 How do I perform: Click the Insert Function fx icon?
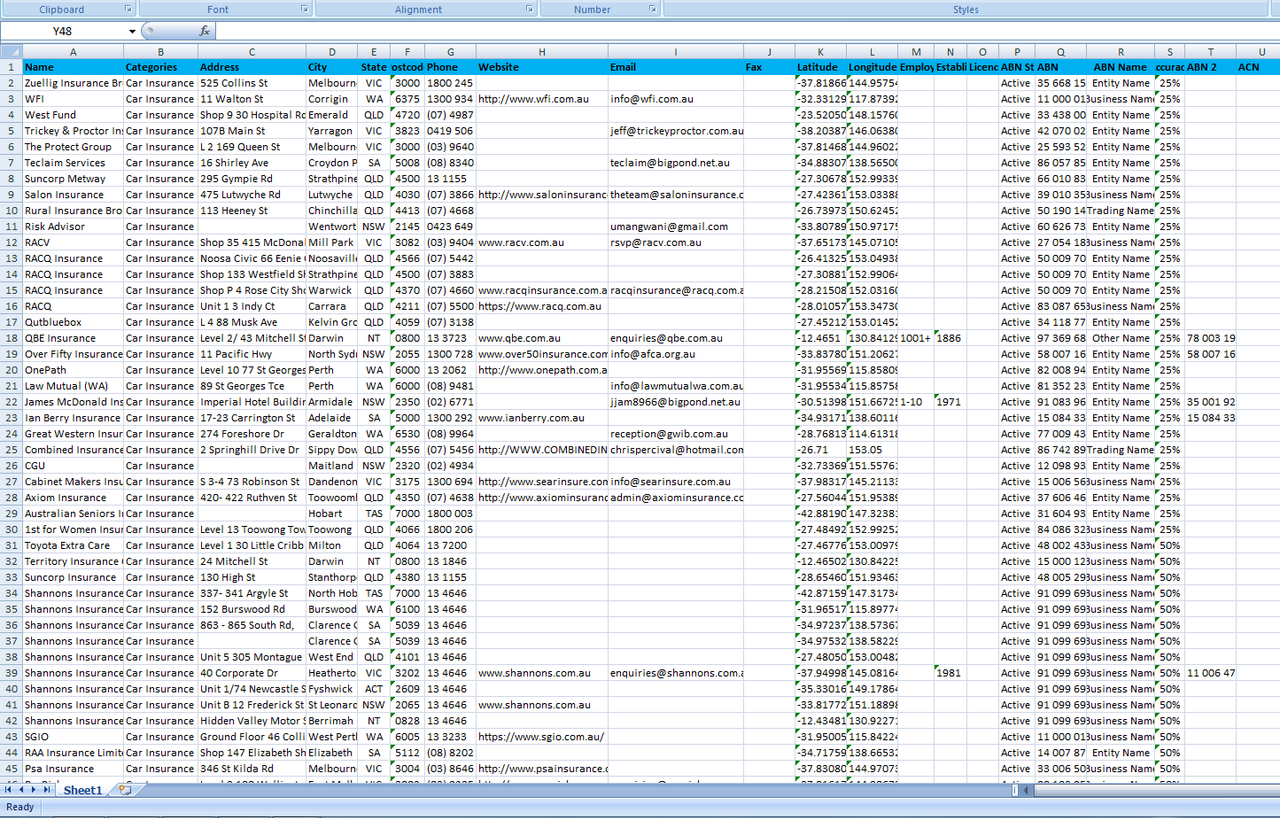click(205, 31)
